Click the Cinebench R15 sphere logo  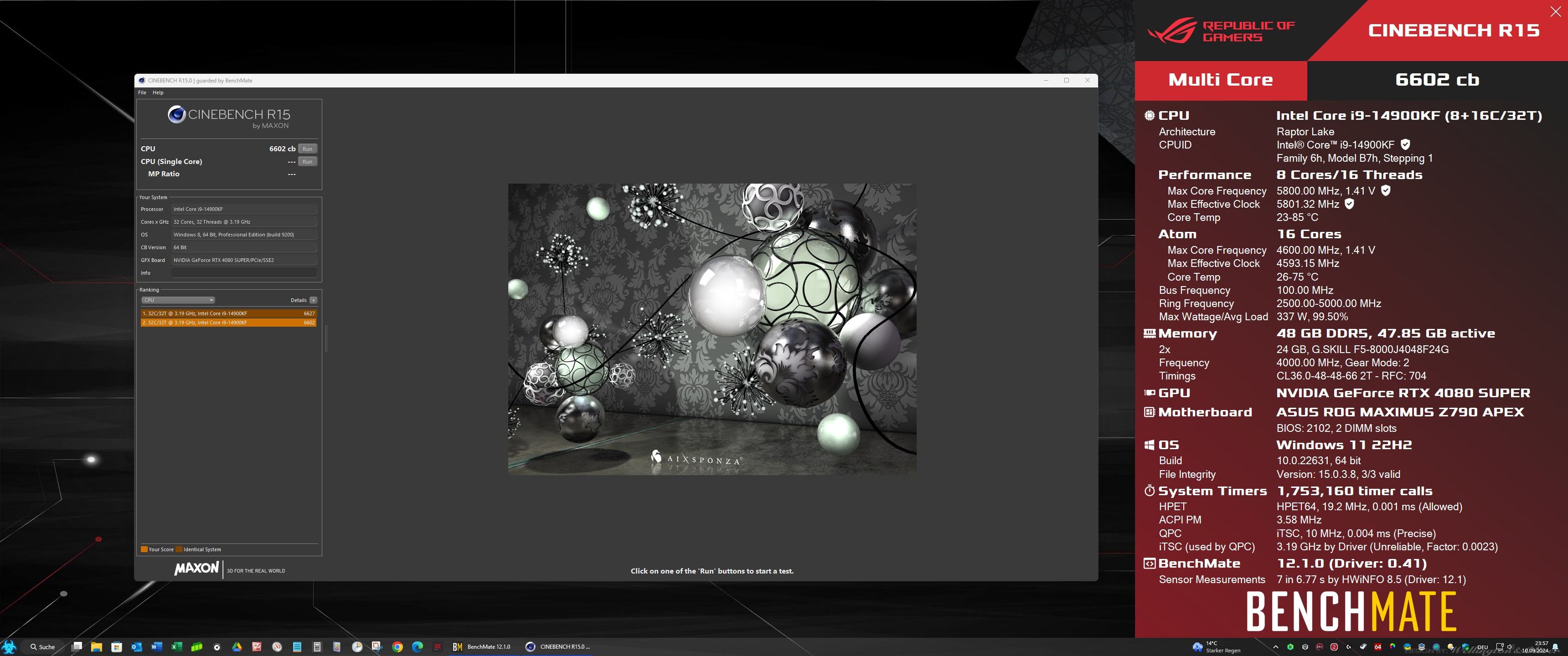click(176, 114)
